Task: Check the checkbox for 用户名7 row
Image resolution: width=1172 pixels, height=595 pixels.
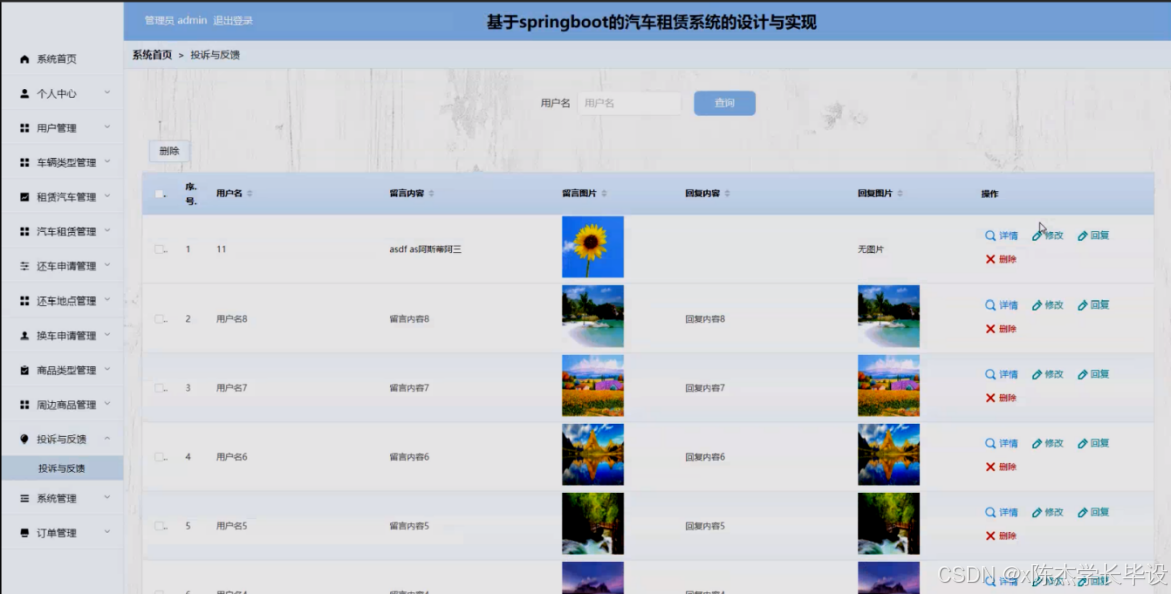Action: [x=159, y=388]
